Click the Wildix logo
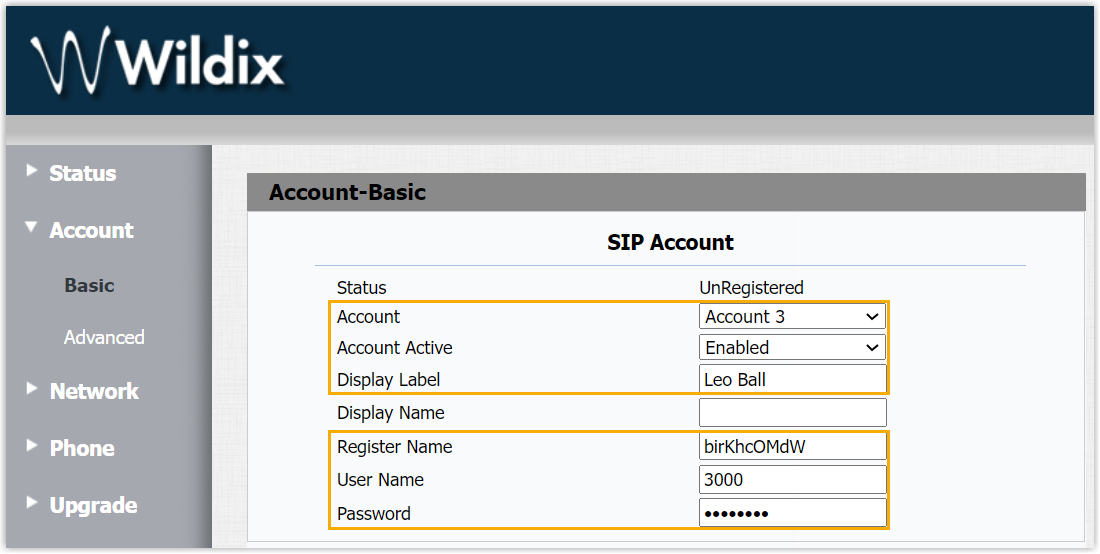Screen dimensions: 1100x554 click(157, 62)
